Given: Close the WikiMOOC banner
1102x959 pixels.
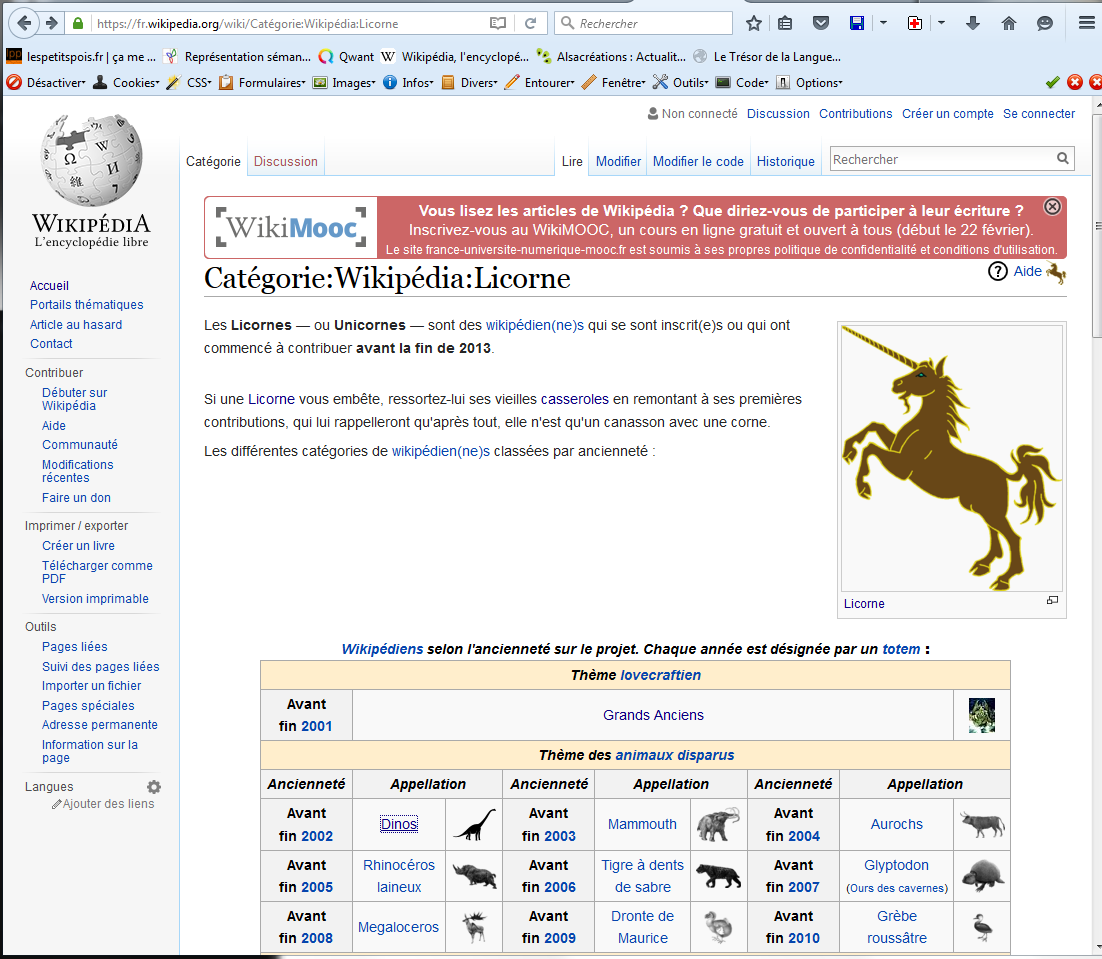Looking at the screenshot, I should (1052, 207).
